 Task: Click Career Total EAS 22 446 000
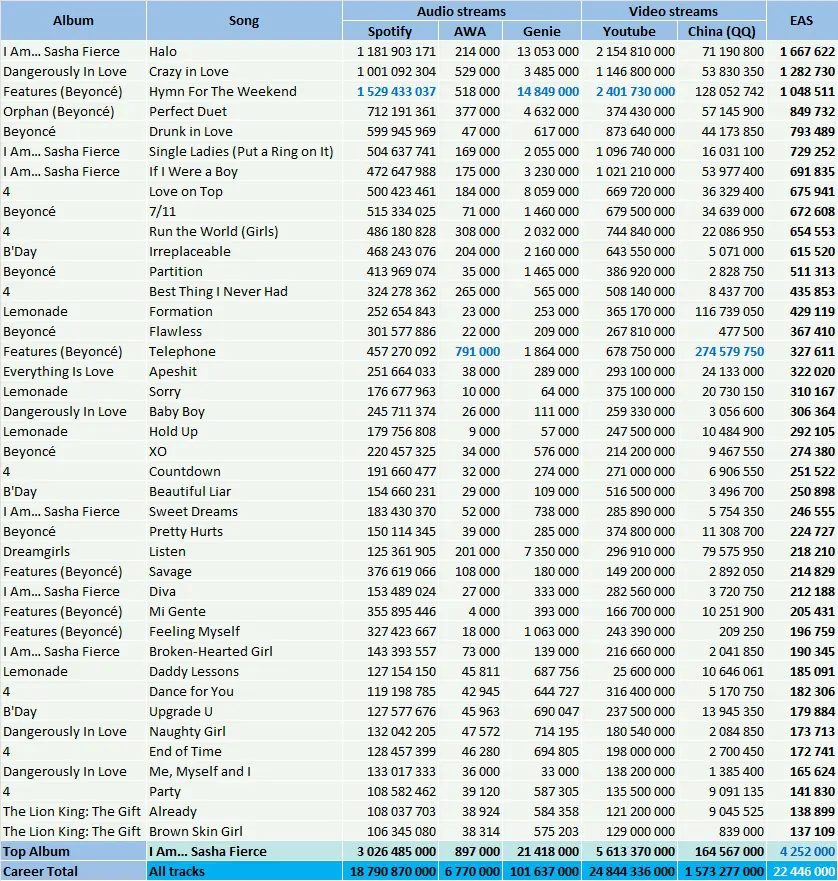804,871
